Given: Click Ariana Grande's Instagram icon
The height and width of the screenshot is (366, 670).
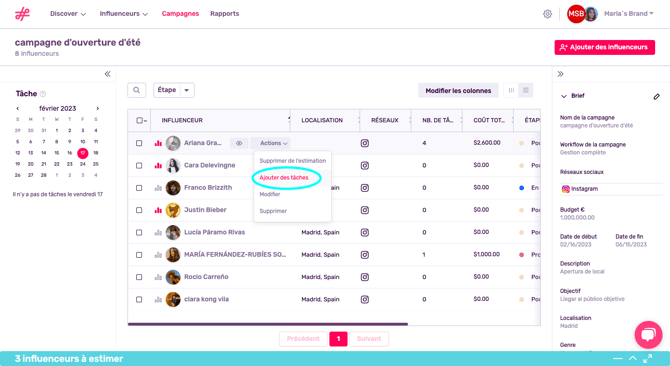Looking at the screenshot, I should click(x=364, y=143).
